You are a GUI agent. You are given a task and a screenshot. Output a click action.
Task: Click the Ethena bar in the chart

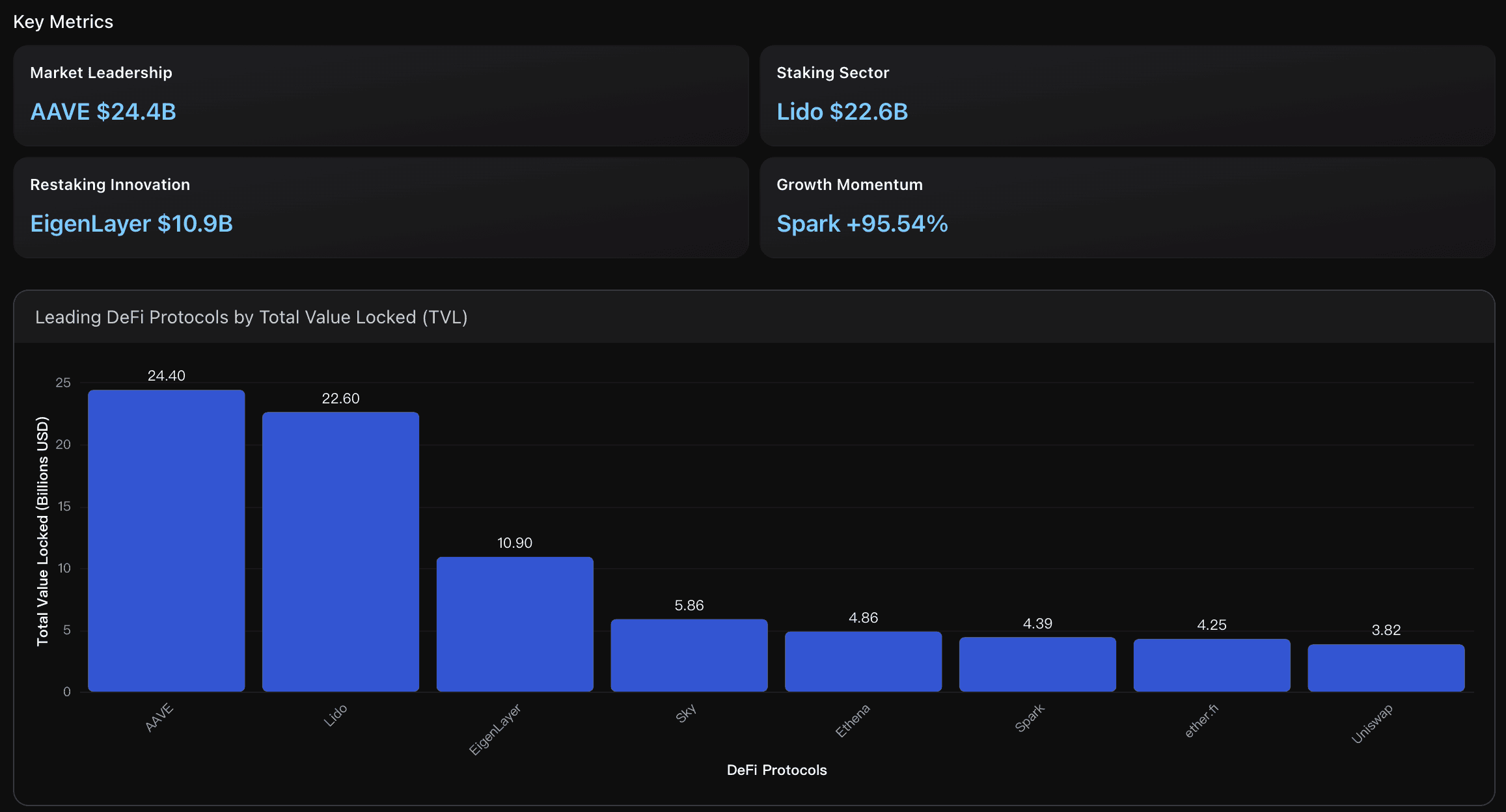pyautogui.click(x=864, y=661)
